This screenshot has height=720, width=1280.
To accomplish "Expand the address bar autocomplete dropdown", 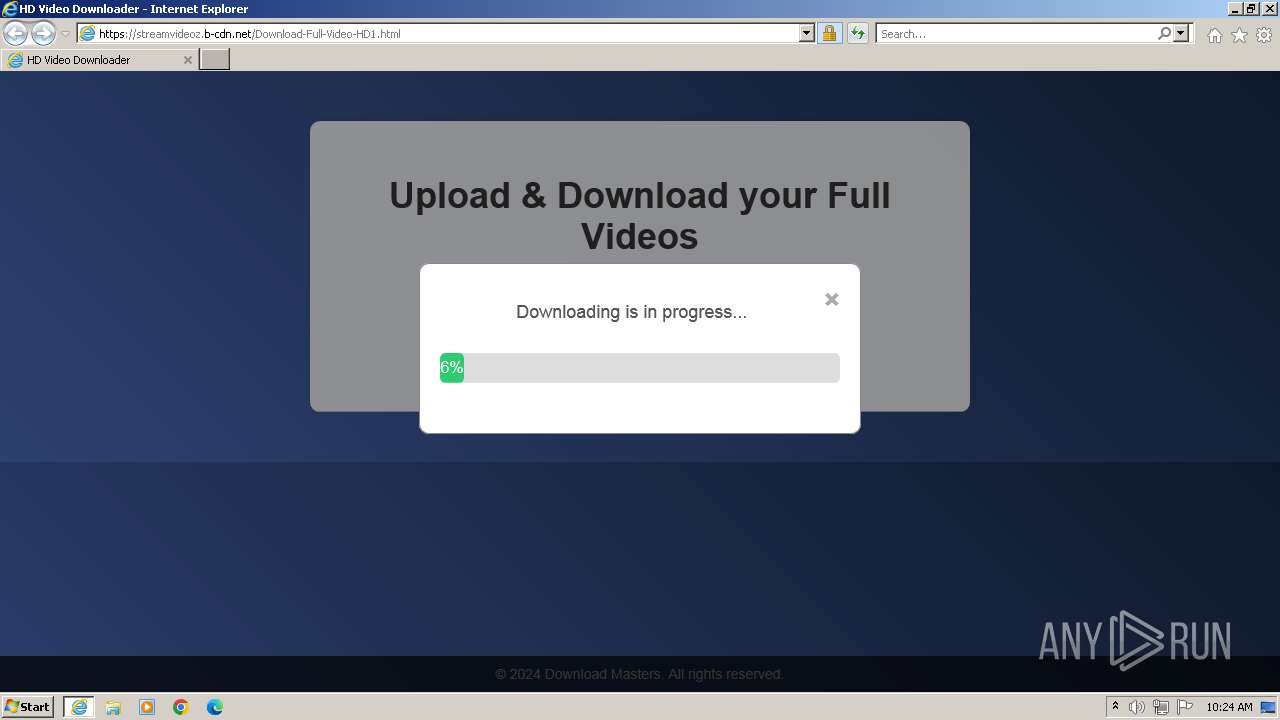I will coord(807,33).
